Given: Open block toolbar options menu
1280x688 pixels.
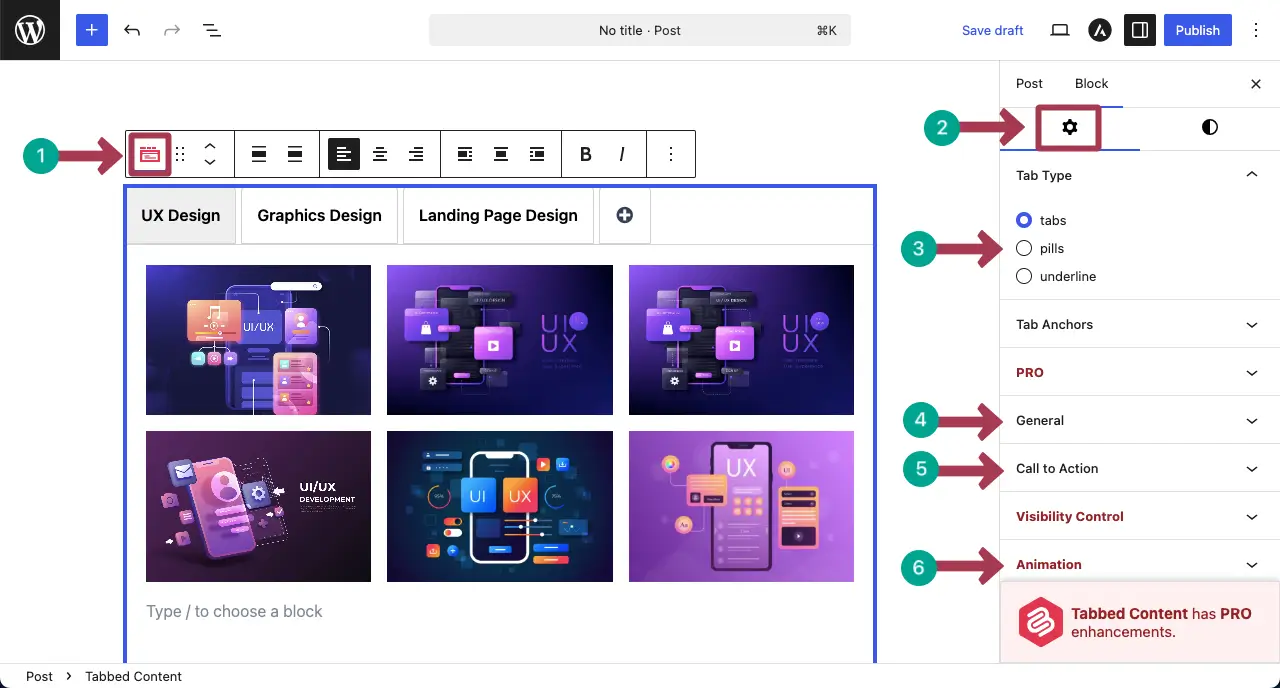Looking at the screenshot, I should pyautogui.click(x=671, y=155).
